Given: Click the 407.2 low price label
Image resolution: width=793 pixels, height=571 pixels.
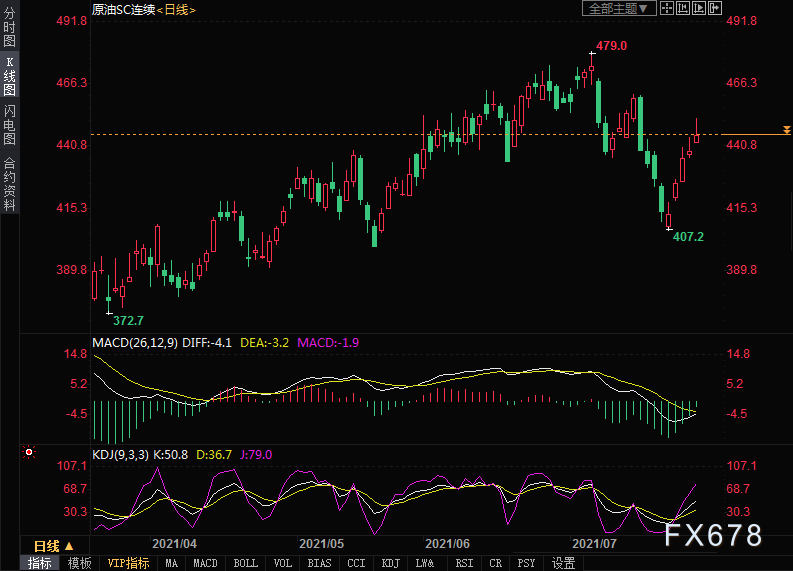Looking at the screenshot, I should pos(688,237).
